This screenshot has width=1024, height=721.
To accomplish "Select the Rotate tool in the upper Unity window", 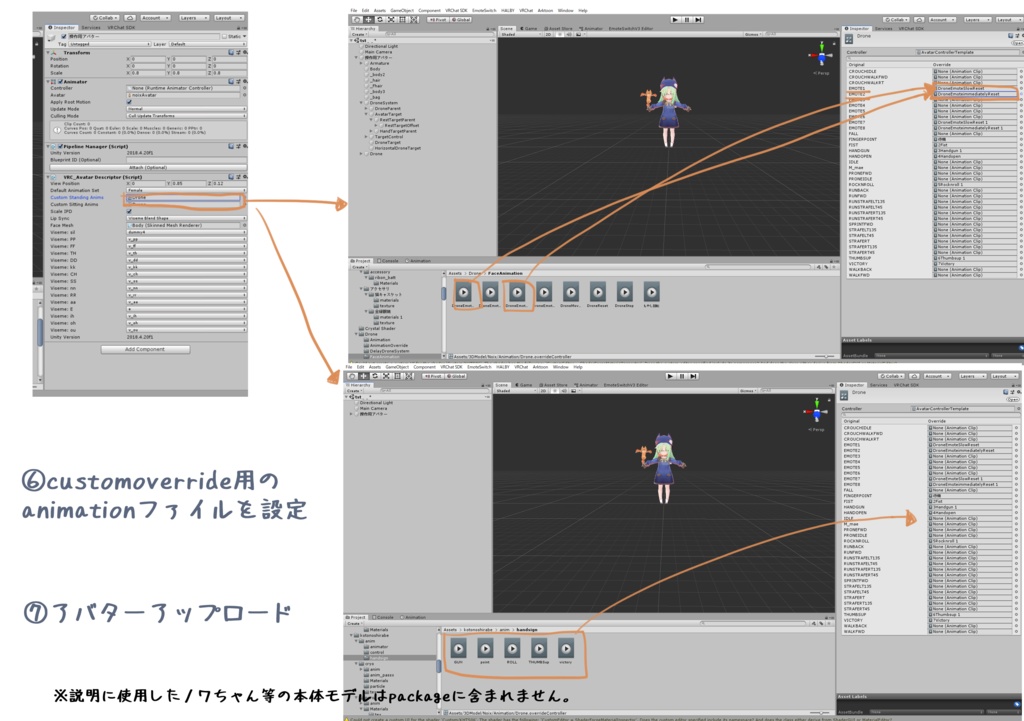I will [x=379, y=20].
